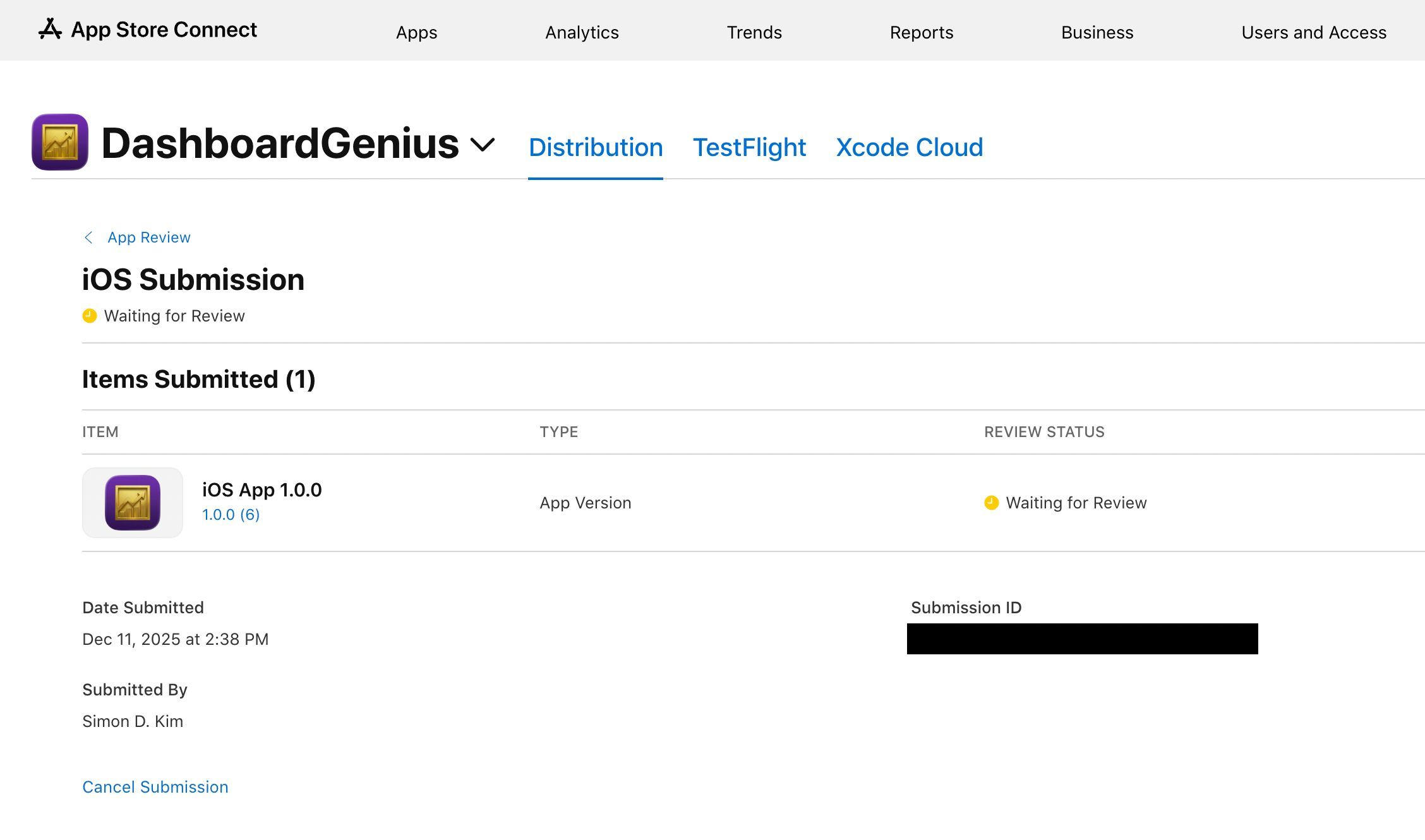Screen dimensions: 1425x840
Task: Click yellow status icon in Review Status column
Action: [991, 503]
